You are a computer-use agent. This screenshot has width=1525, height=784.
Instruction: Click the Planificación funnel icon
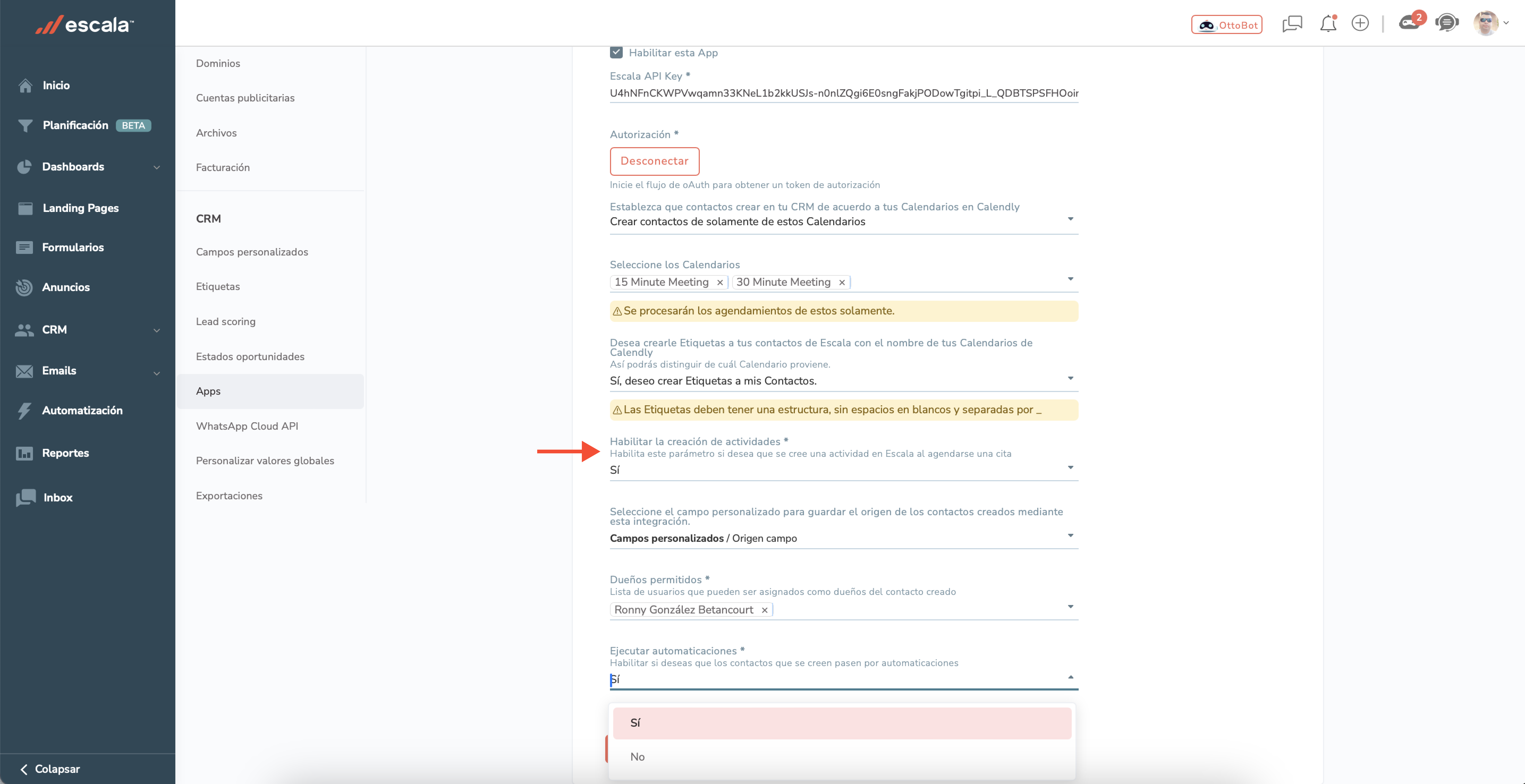click(25, 125)
